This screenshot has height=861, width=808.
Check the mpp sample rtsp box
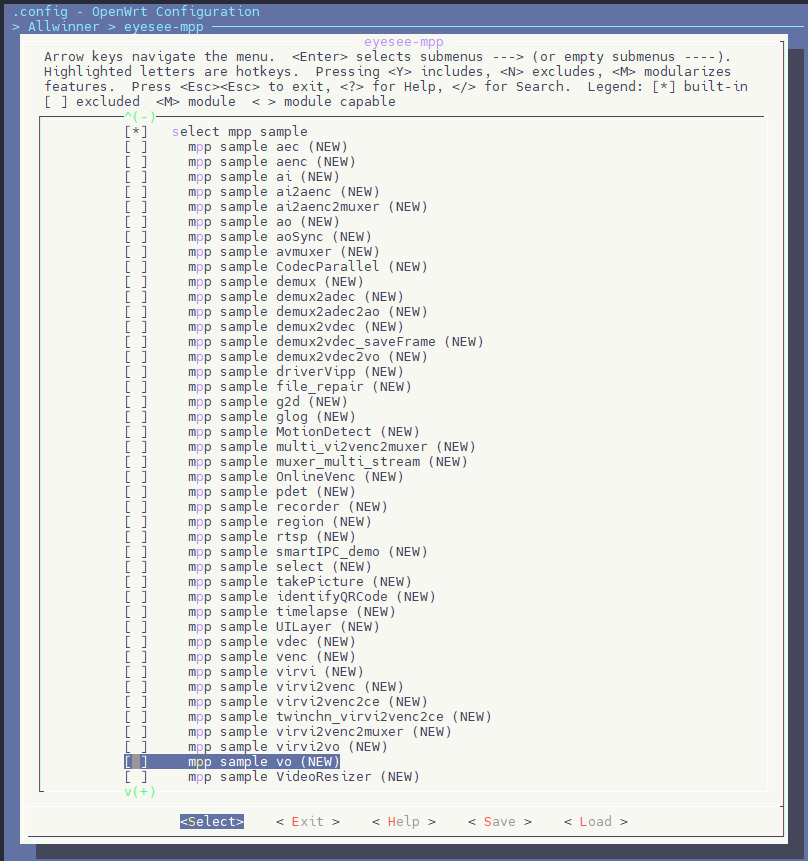pyautogui.click(x=136, y=536)
